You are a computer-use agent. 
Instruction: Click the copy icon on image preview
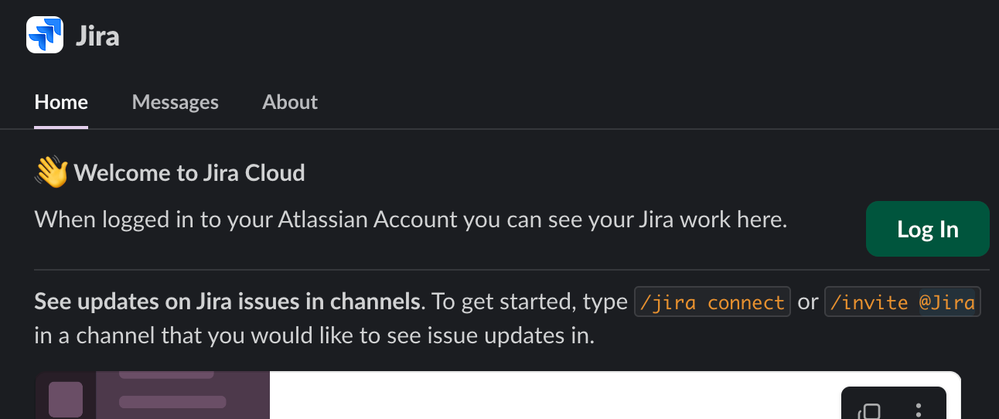(868, 411)
